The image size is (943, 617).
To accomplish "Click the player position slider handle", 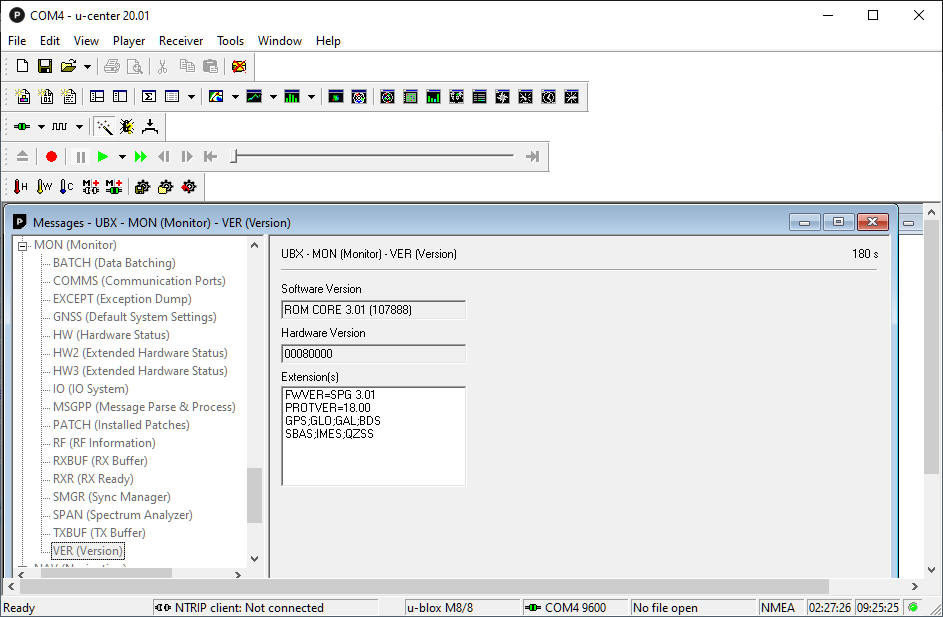I will [235, 156].
